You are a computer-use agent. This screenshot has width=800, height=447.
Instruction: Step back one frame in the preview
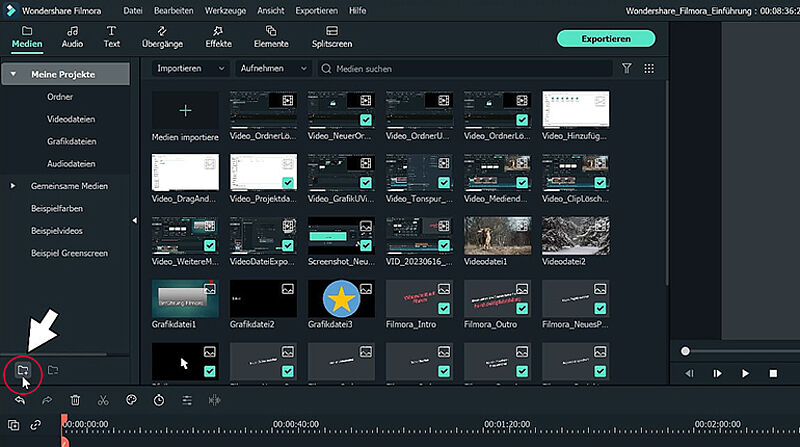[689, 374]
